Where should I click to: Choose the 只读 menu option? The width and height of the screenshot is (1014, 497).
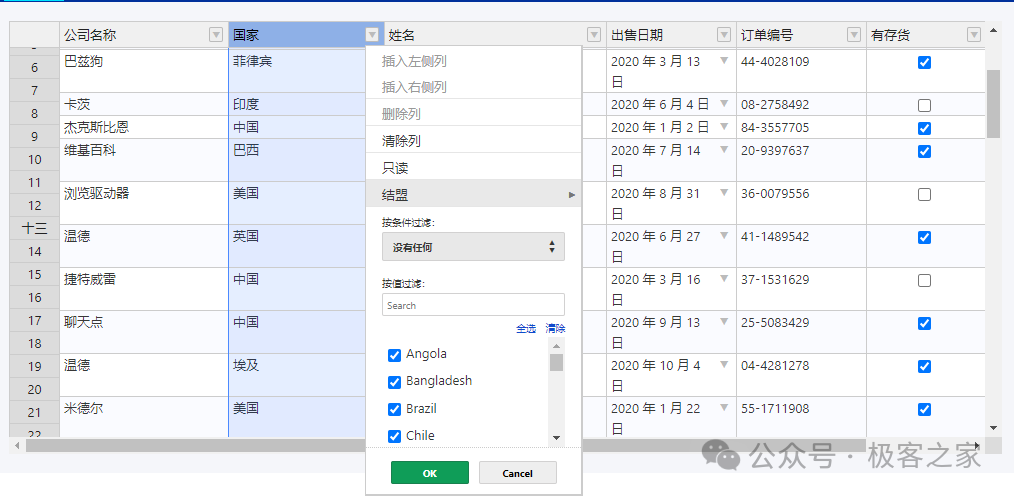tap(395, 168)
